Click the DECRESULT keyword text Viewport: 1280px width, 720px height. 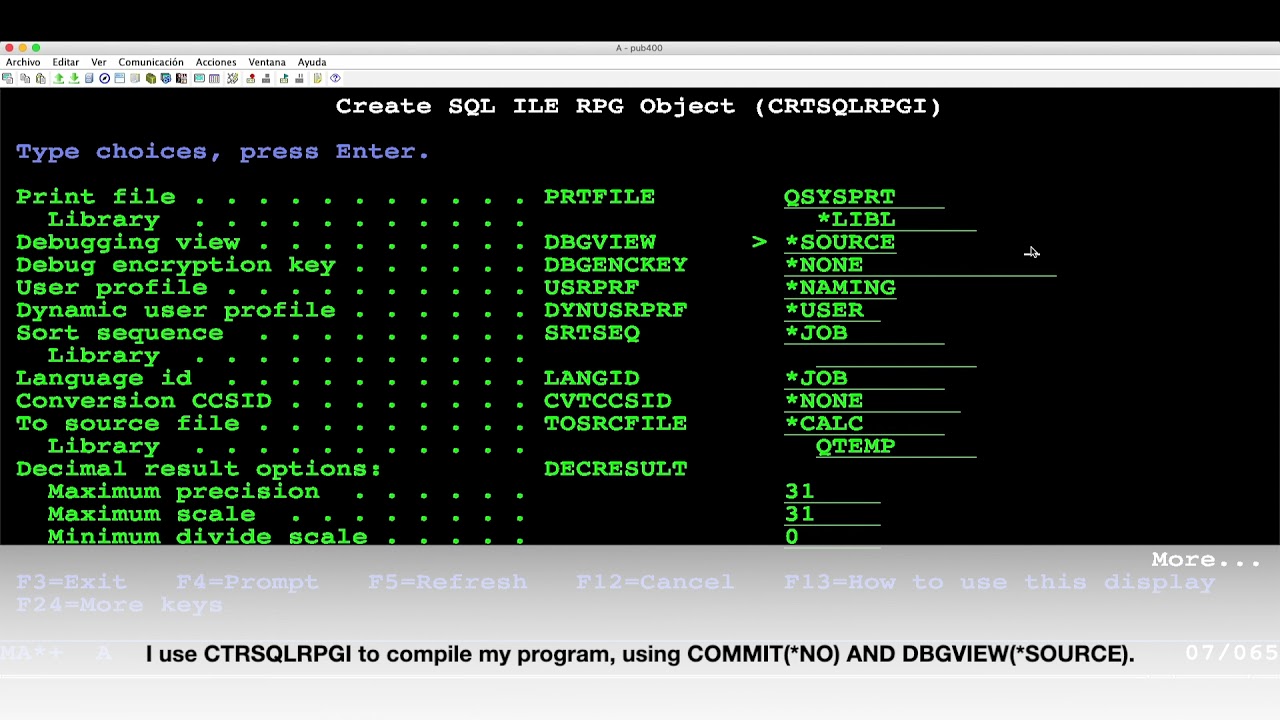tap(616, 469)
